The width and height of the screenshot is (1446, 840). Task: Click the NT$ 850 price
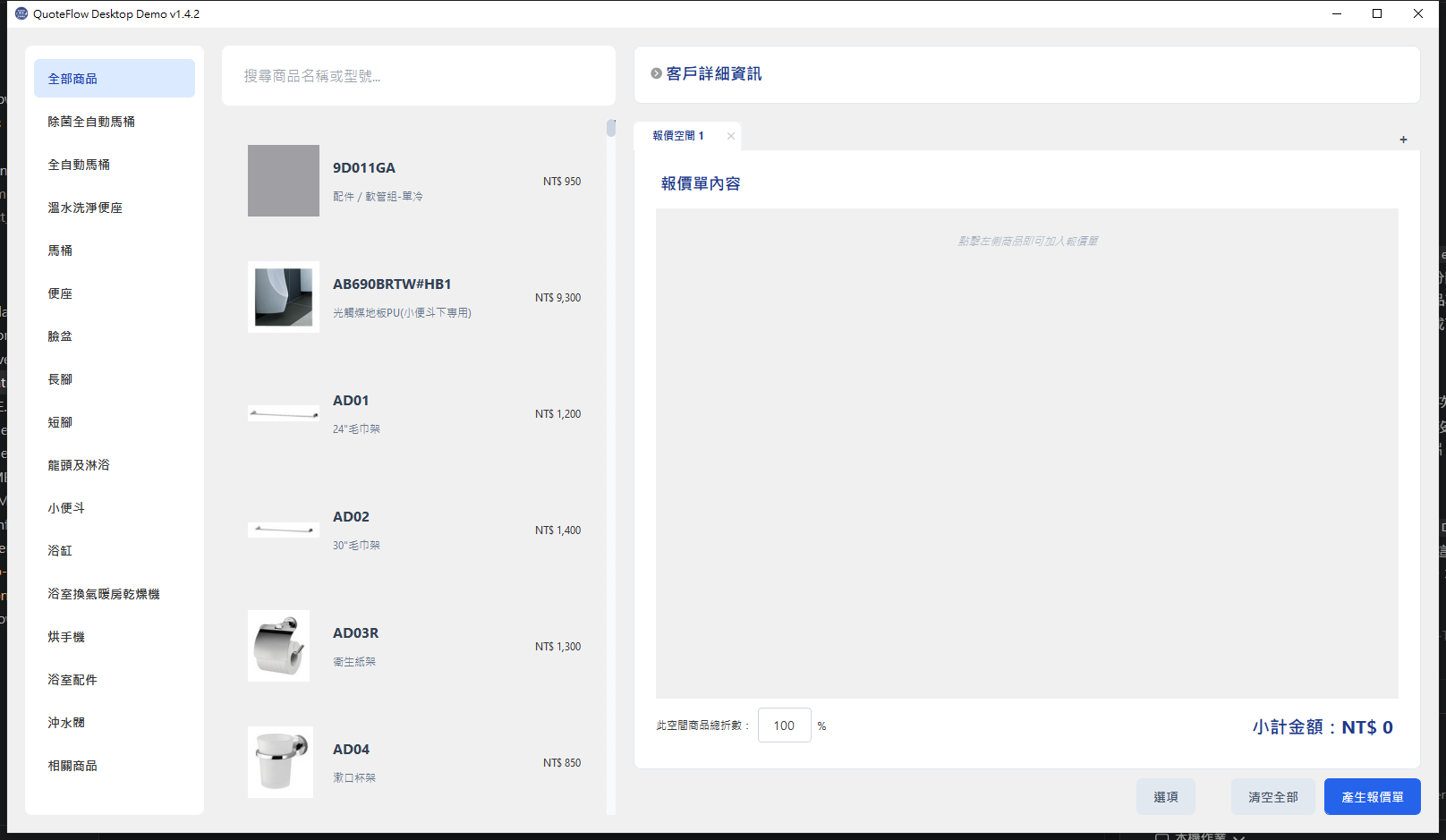[562, 763]
